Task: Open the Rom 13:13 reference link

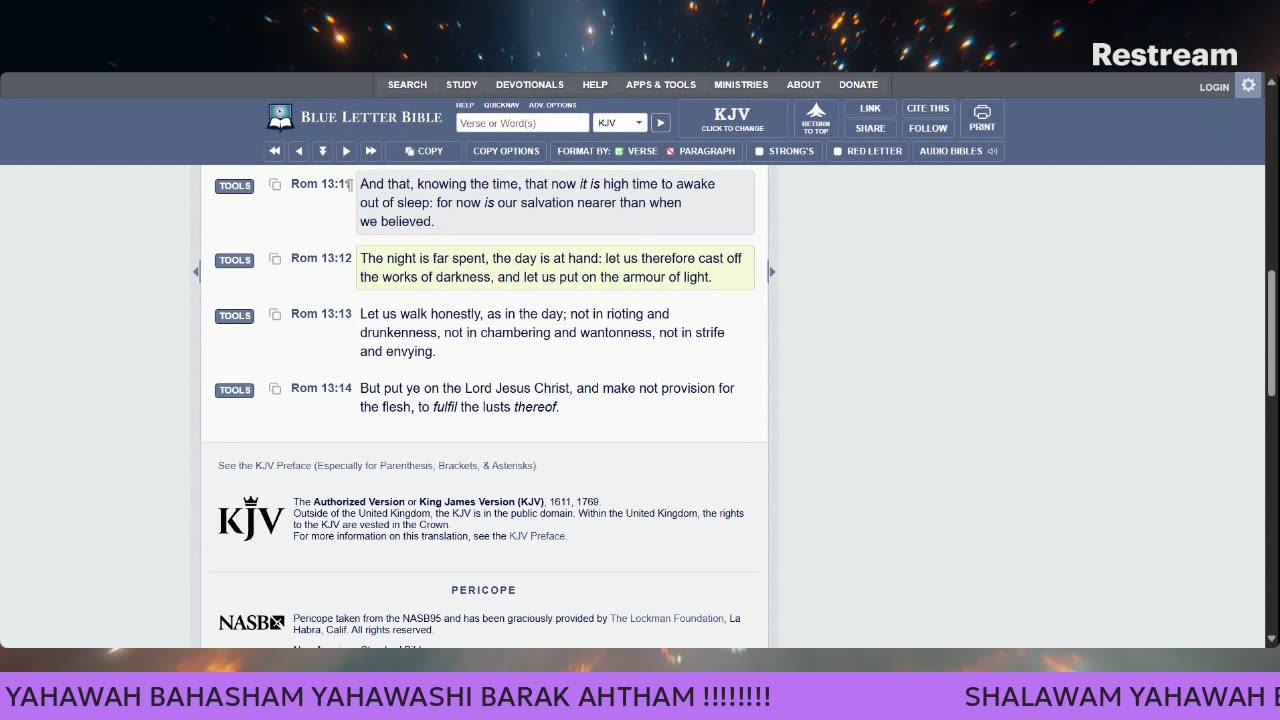Action: click(x=321, y=314)
